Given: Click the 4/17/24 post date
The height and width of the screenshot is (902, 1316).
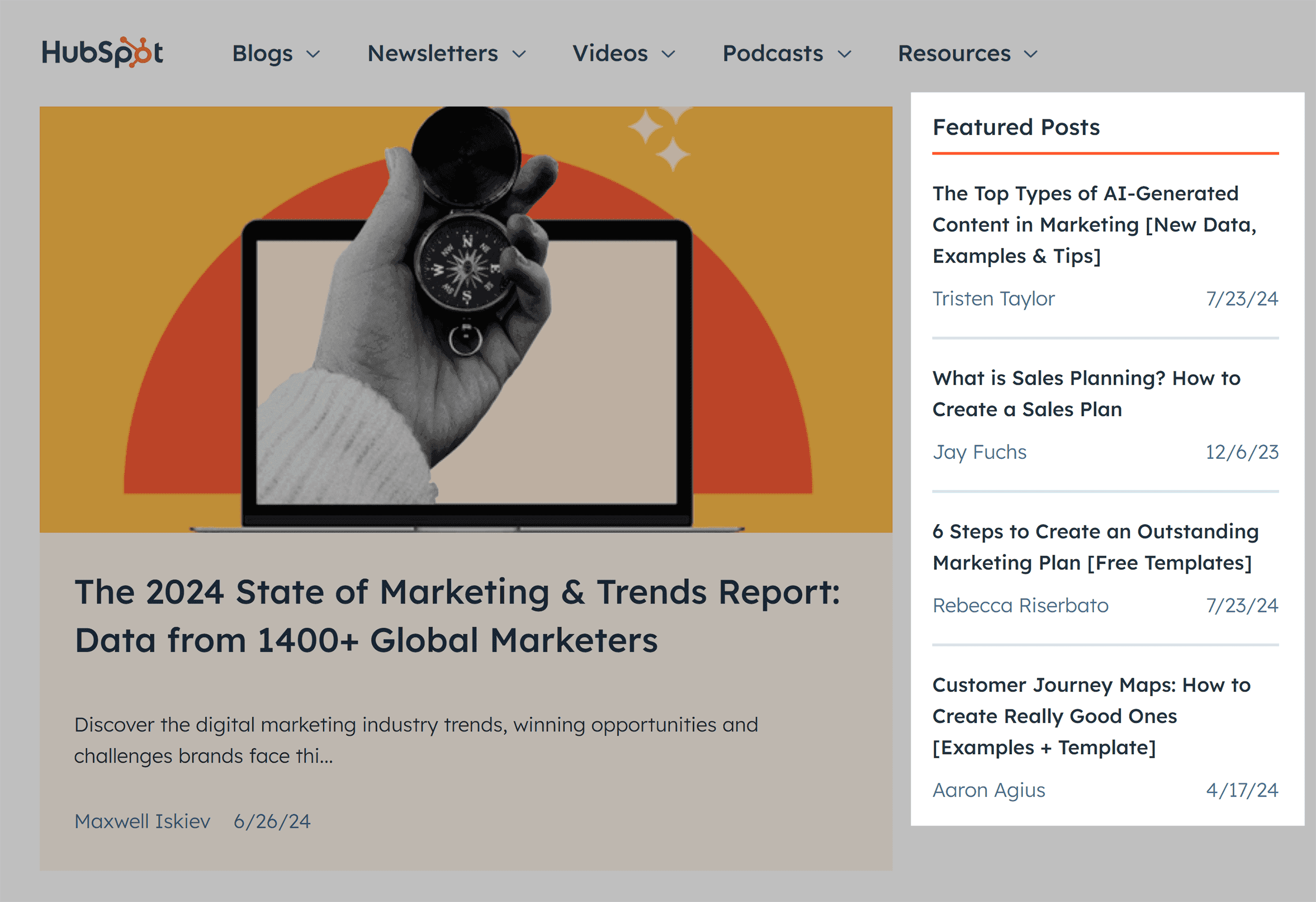Looking at the screenshot, I should pyautogui.click(x=1242, y=790).
